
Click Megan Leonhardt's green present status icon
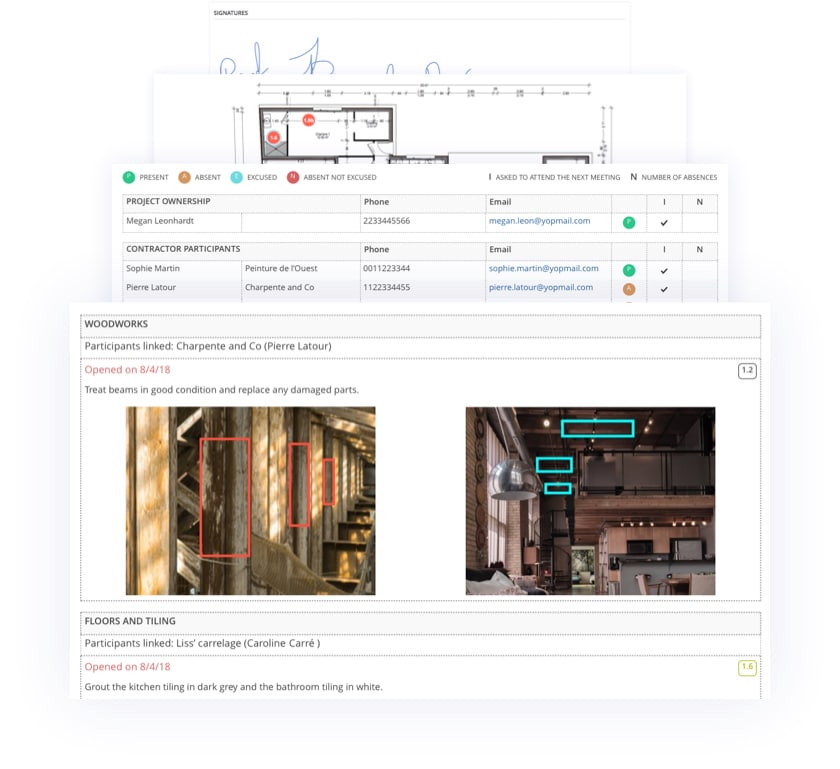click(x=629, y=222)
